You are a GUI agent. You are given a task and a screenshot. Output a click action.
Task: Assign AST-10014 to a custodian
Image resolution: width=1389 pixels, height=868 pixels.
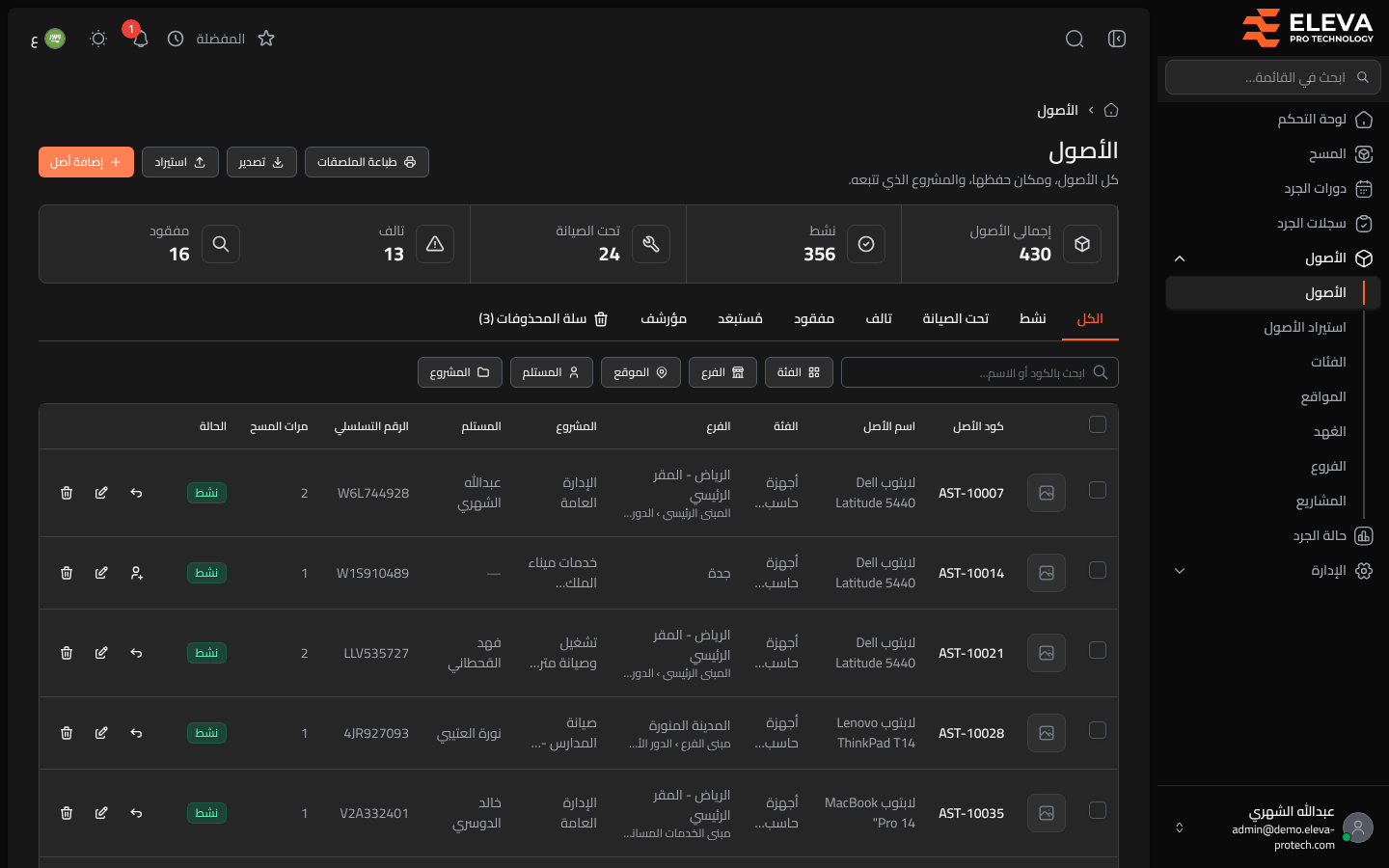[136, 573]
